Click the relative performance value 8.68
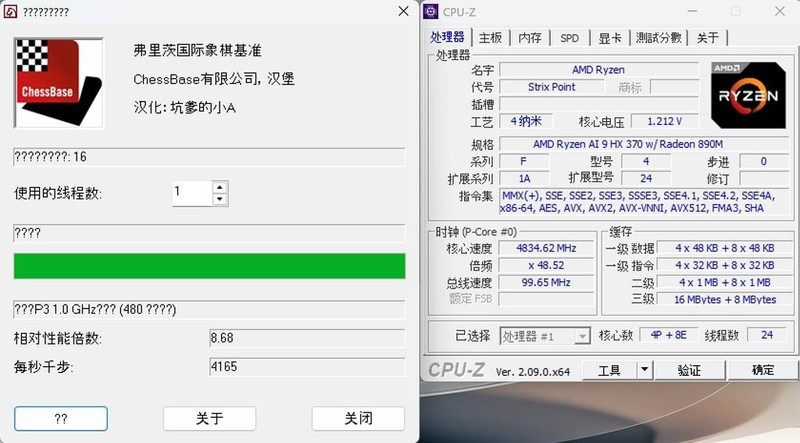This screenshot has height=443, width=800. pos(307,338)
